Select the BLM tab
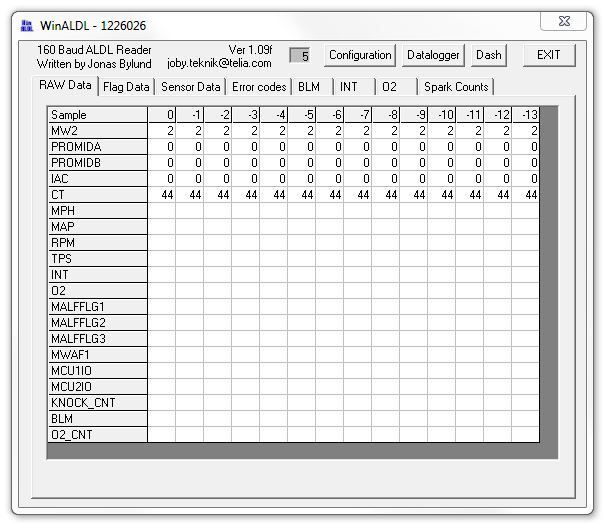The width and height of the screenshot is (604, 530). [309, 87]
